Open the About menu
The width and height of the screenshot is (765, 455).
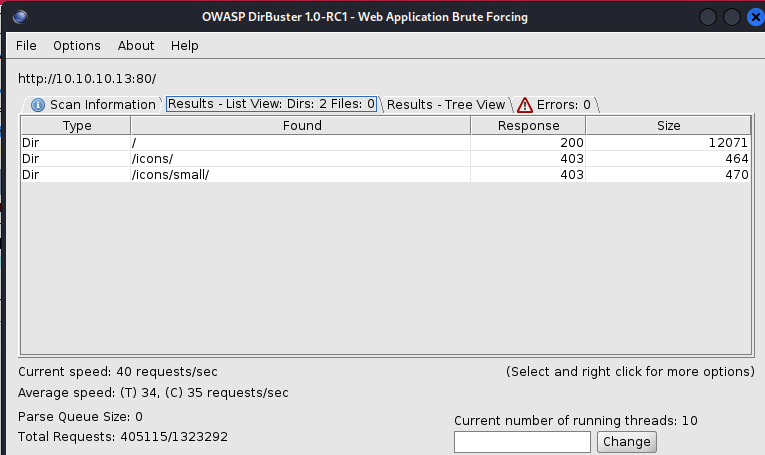pos(136,46)
